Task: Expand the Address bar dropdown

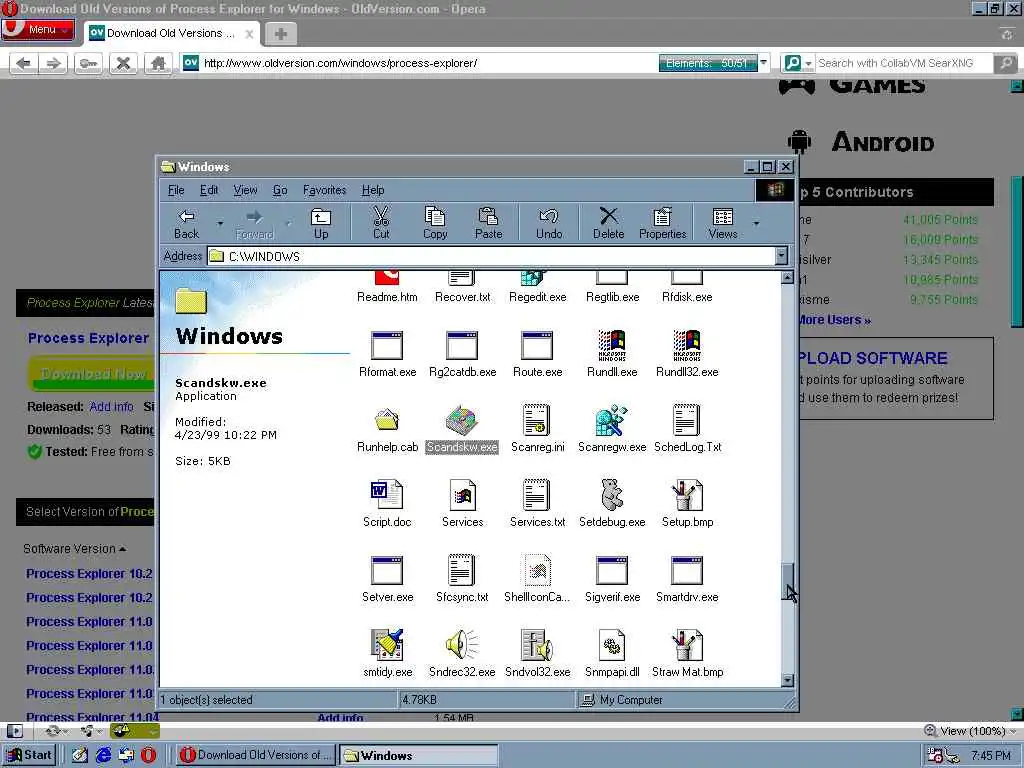Action: coord(781,256)
